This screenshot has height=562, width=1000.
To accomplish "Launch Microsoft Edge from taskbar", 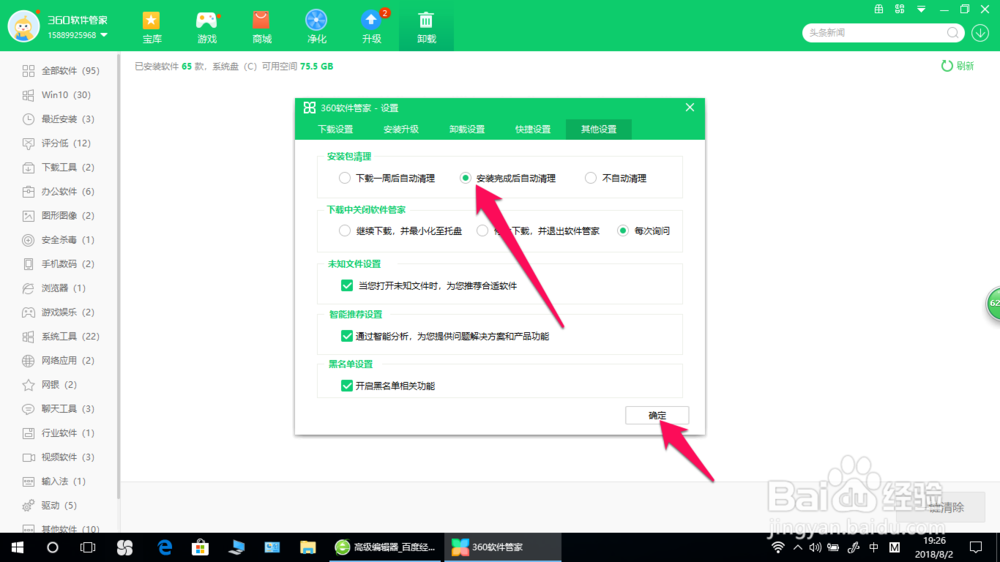I will click(x=165, y=547).
